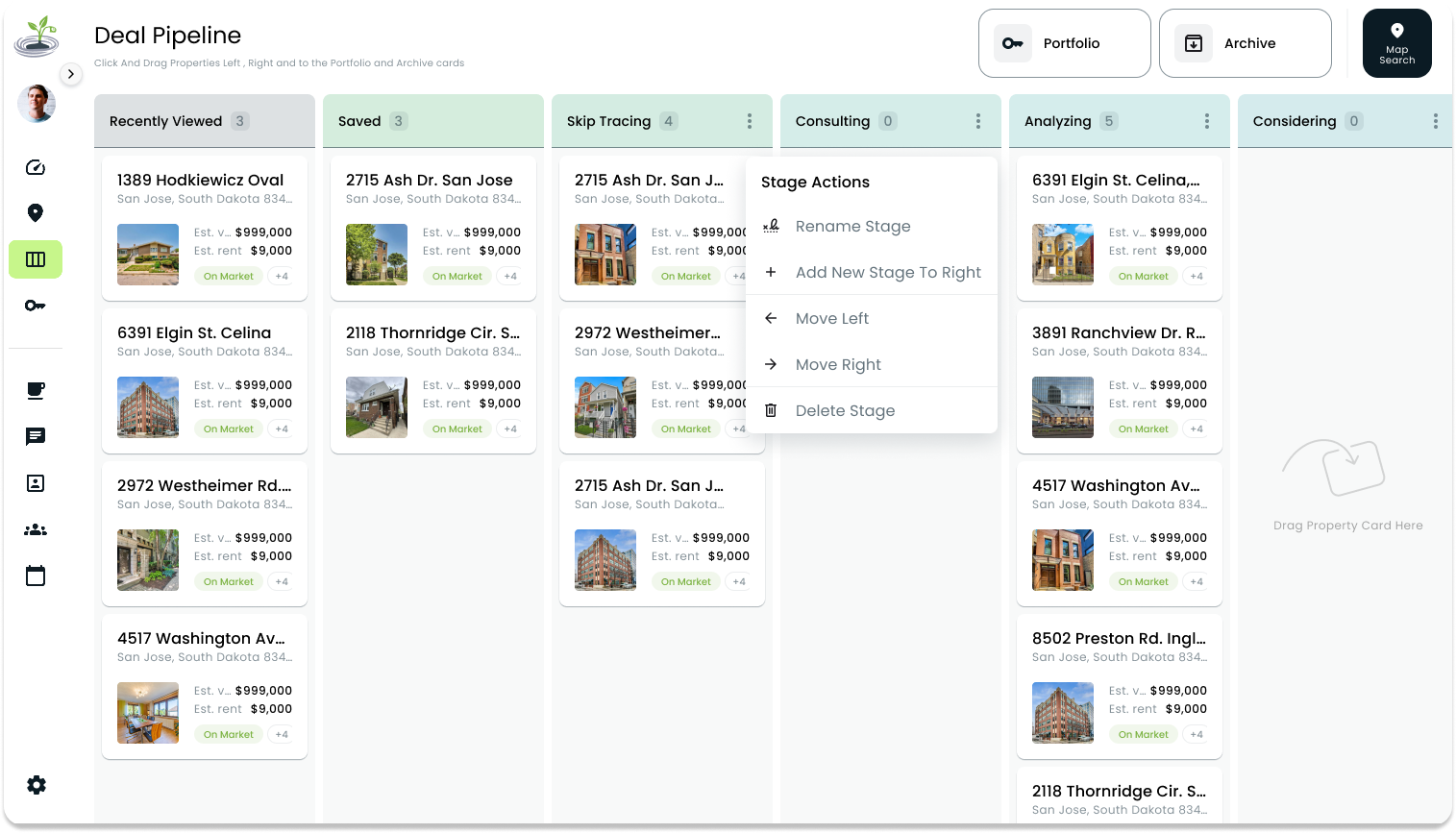Open 2715 Ash Dr. San Jose thumbnail in Saved
Image resolution: width=1456 pixels, height=833 pixels.
(x=377, y=255)
